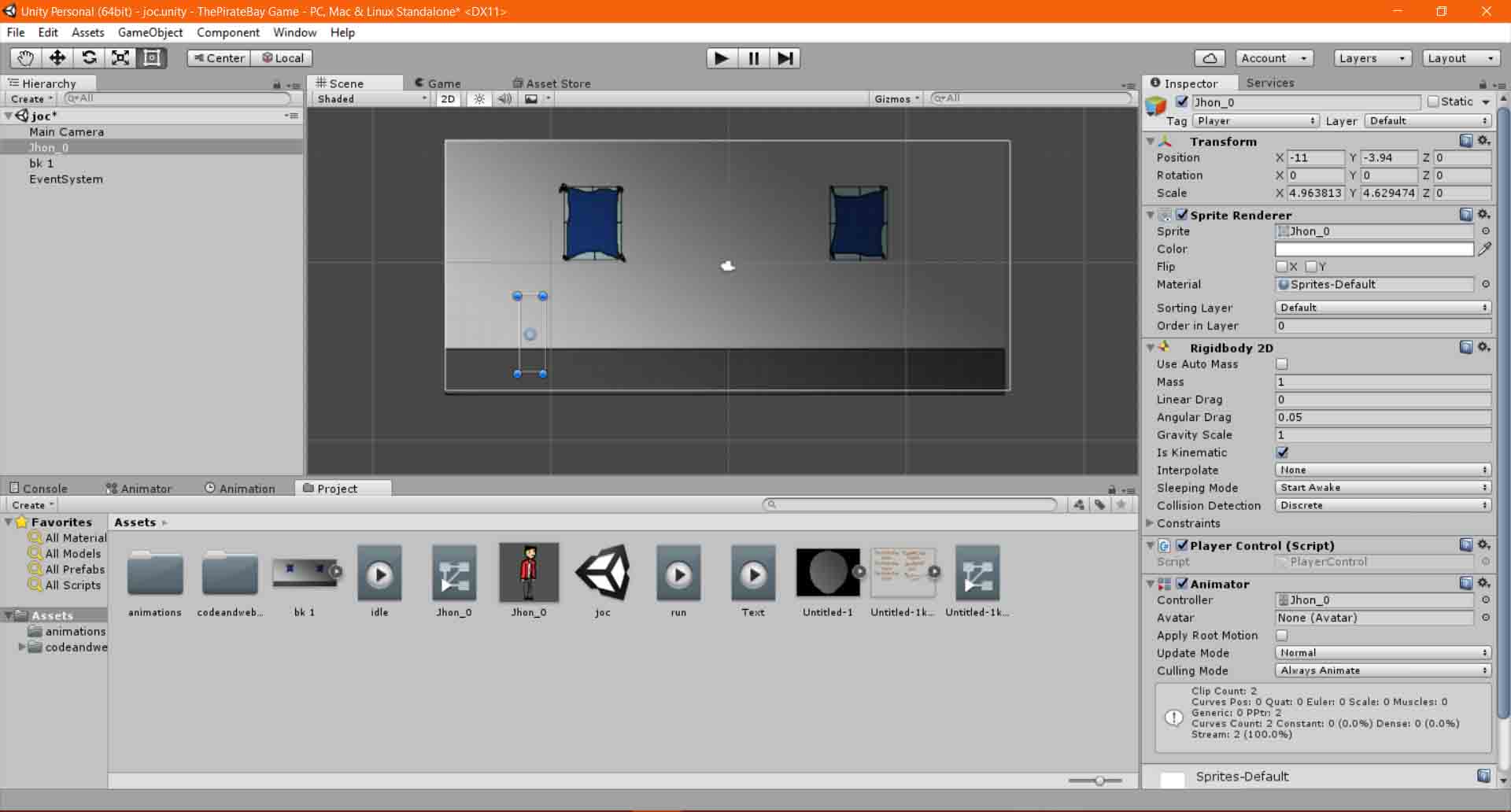Activate the Rotate tool
The height and width of the screenshot is (812, 1511).
[x=89, y=57]
